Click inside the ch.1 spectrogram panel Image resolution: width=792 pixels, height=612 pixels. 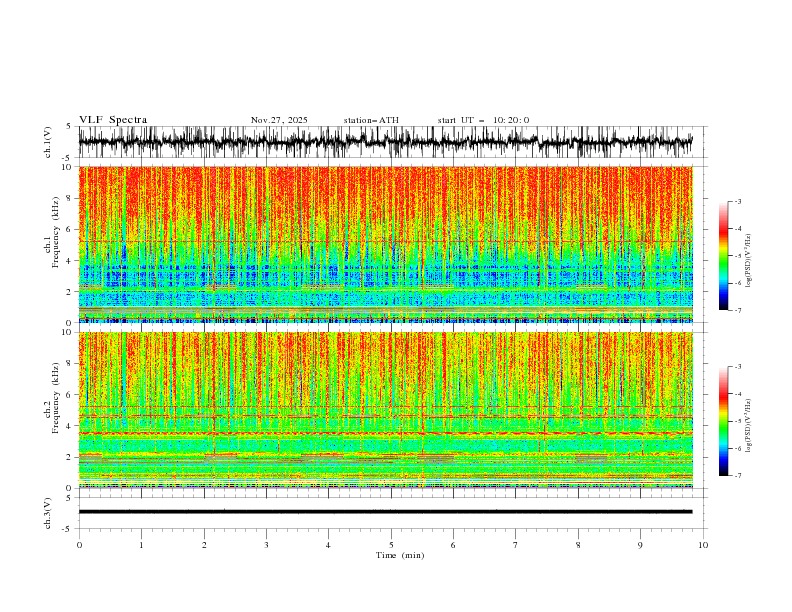tap(385, 244)
